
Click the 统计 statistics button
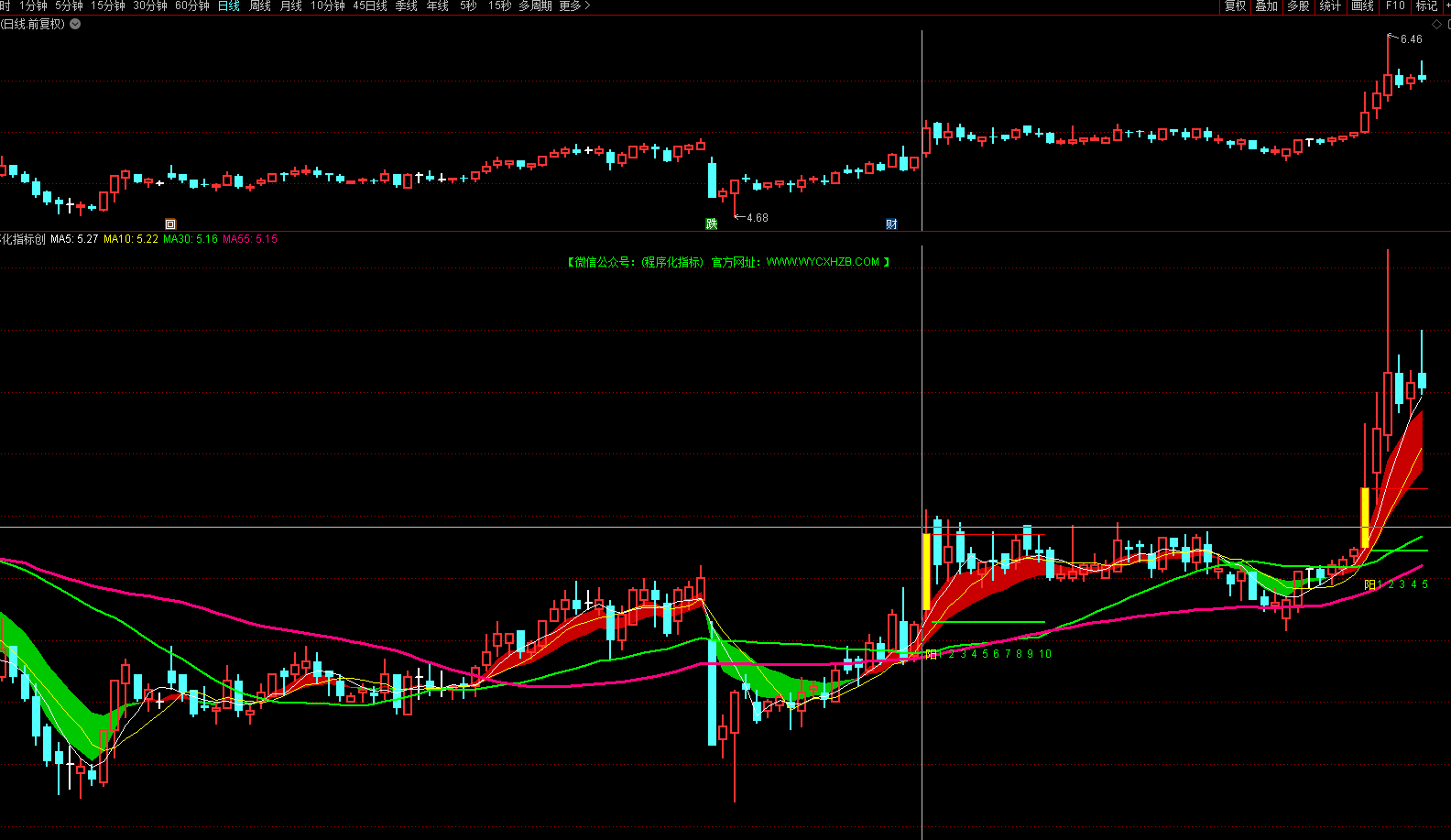pos(1330,6)
